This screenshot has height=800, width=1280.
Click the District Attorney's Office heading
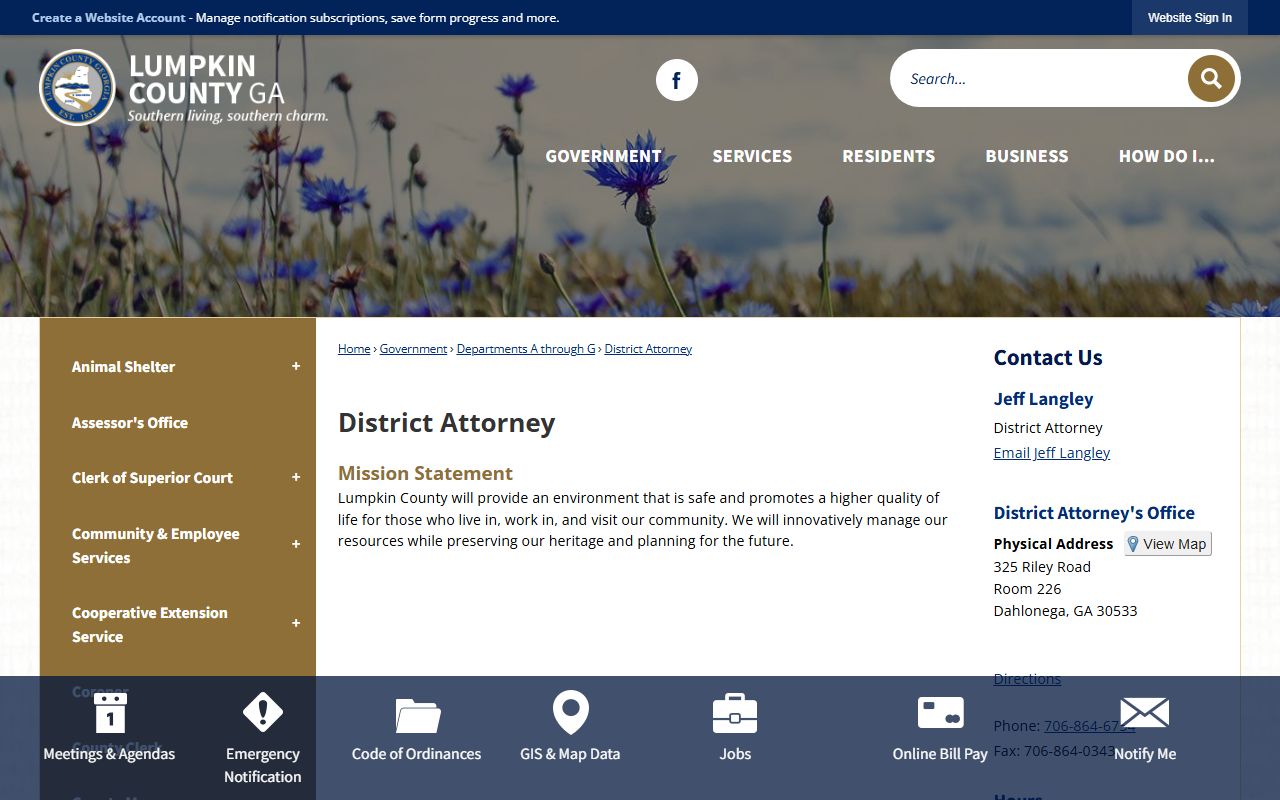pyautogui.click(x=1094, y=513)
